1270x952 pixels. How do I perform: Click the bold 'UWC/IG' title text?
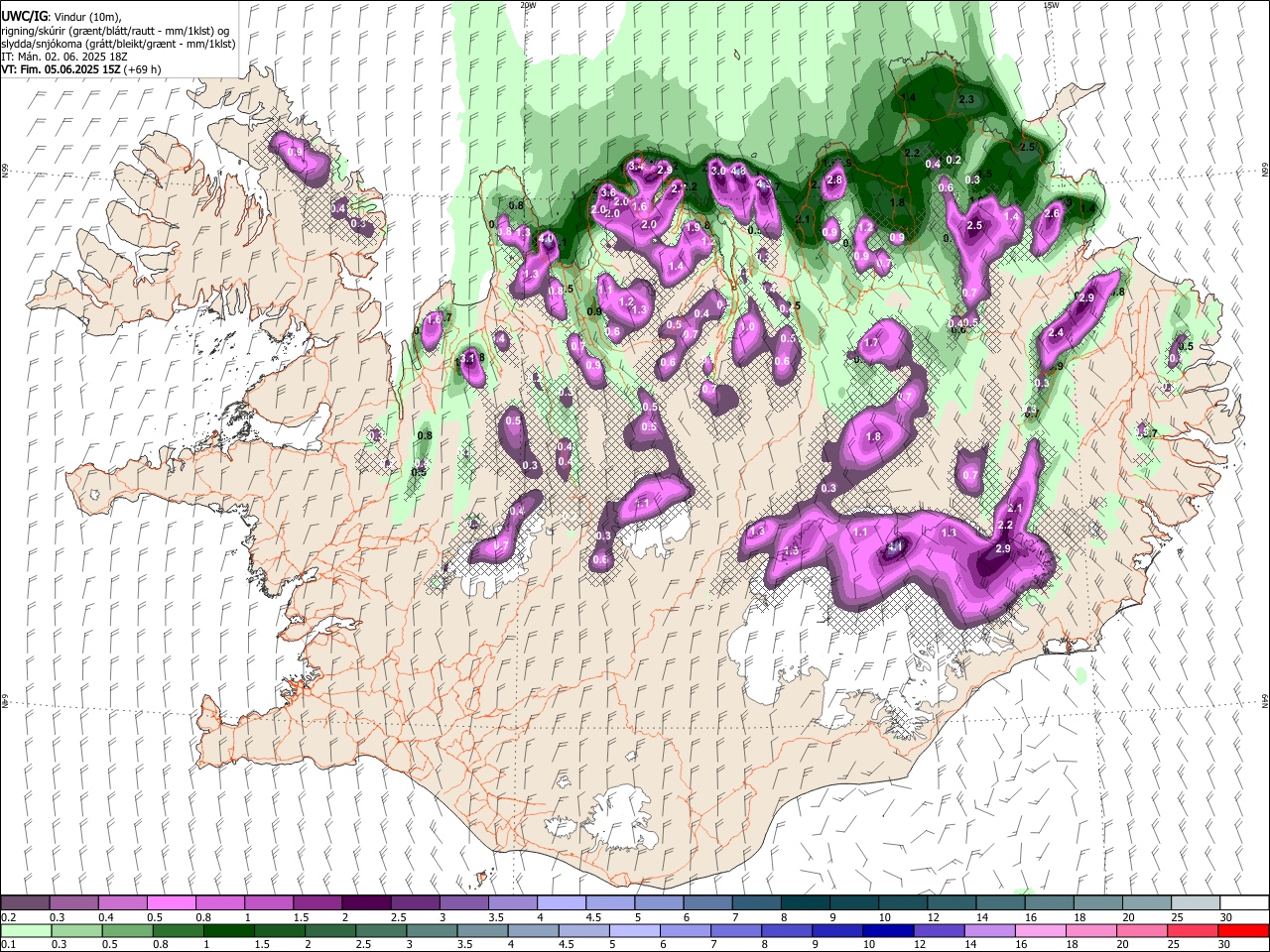(x=24, y=17)
